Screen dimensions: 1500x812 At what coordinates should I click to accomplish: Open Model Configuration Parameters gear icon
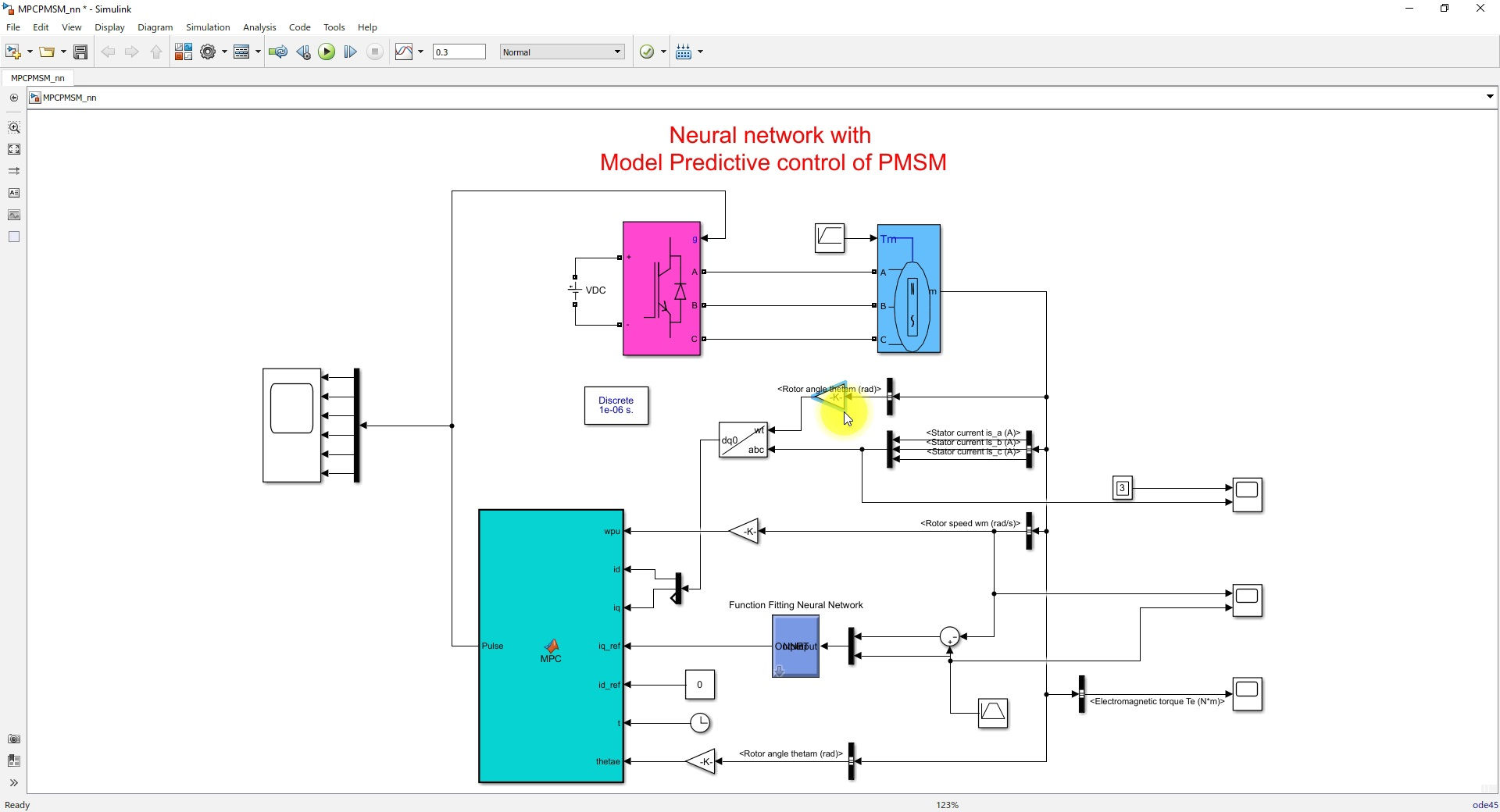(209, 52)
